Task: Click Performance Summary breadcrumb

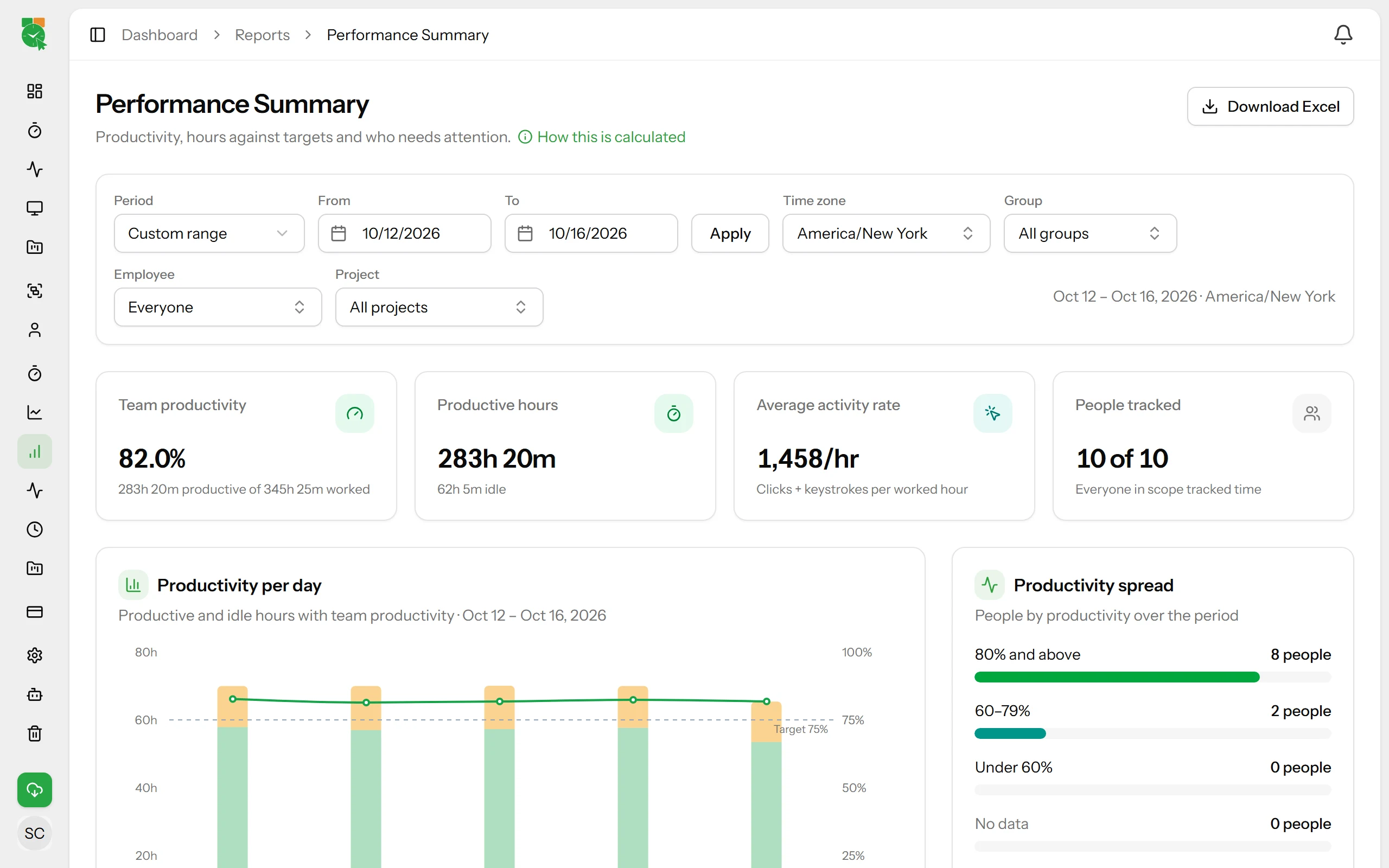Action: (x=407, y=35)
